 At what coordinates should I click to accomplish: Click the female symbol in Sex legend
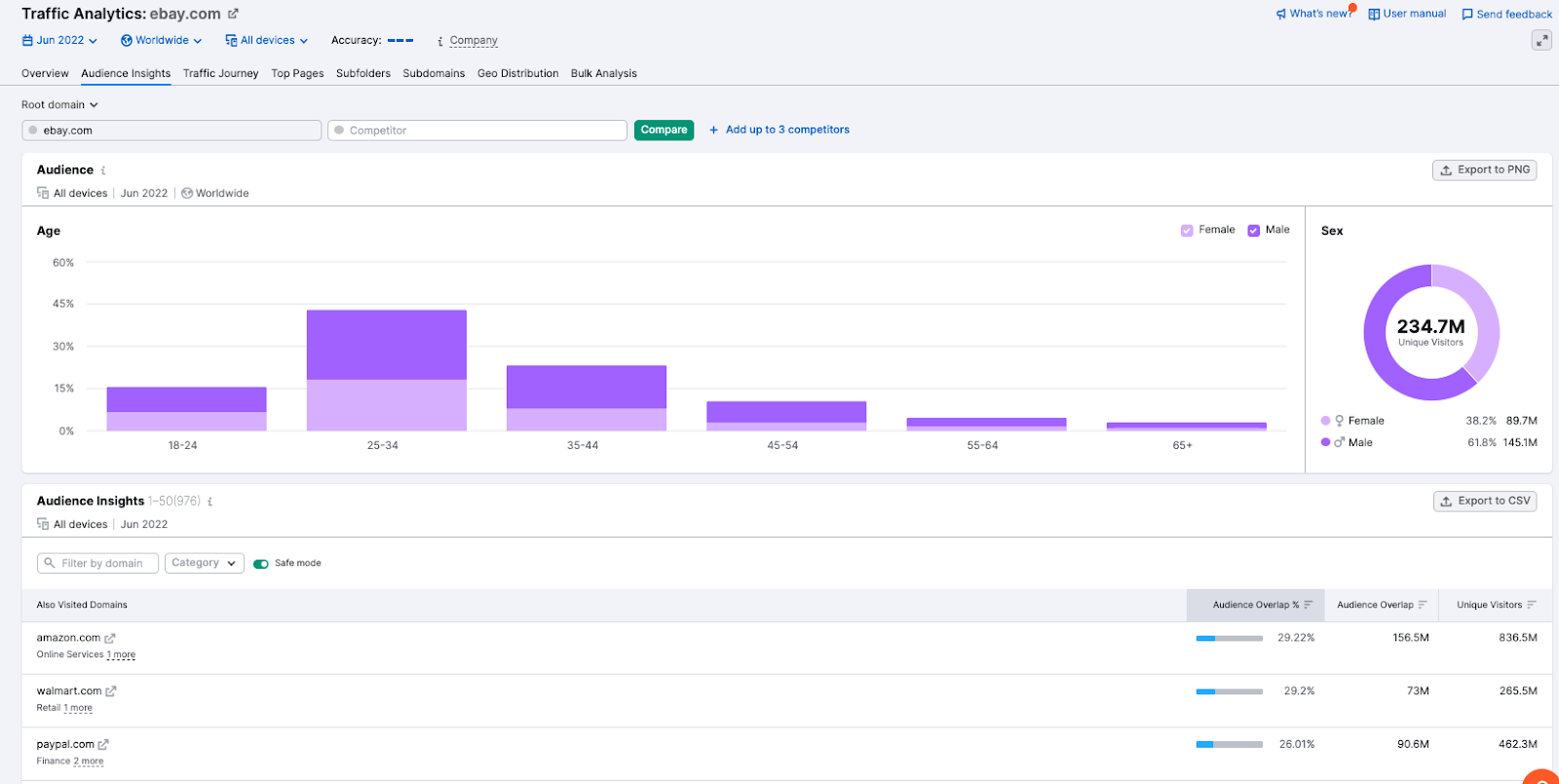pos(1340,421)
